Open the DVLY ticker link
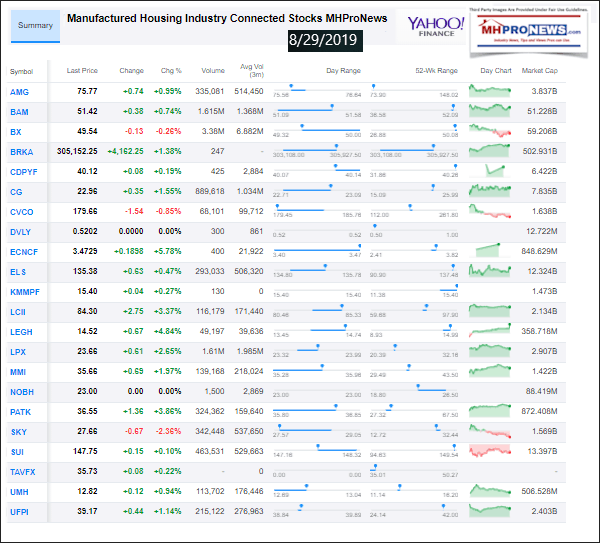This screenshot has width=600, height=543. click(x=20, y=232)
